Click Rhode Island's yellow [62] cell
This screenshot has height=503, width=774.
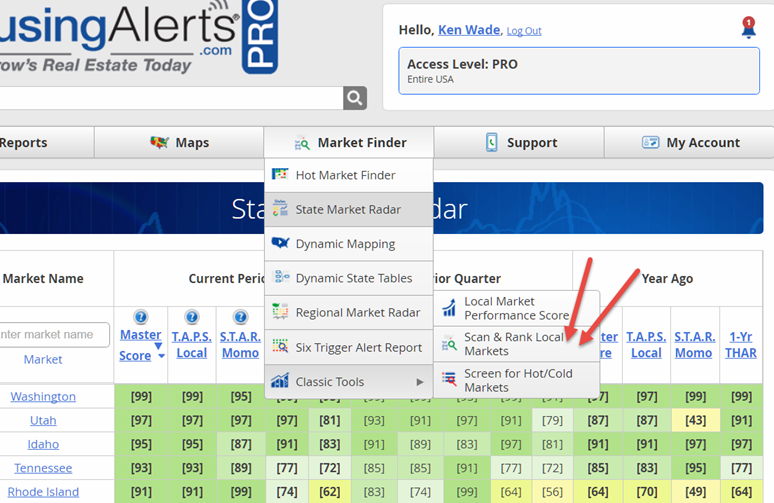(x=329, y=492)
